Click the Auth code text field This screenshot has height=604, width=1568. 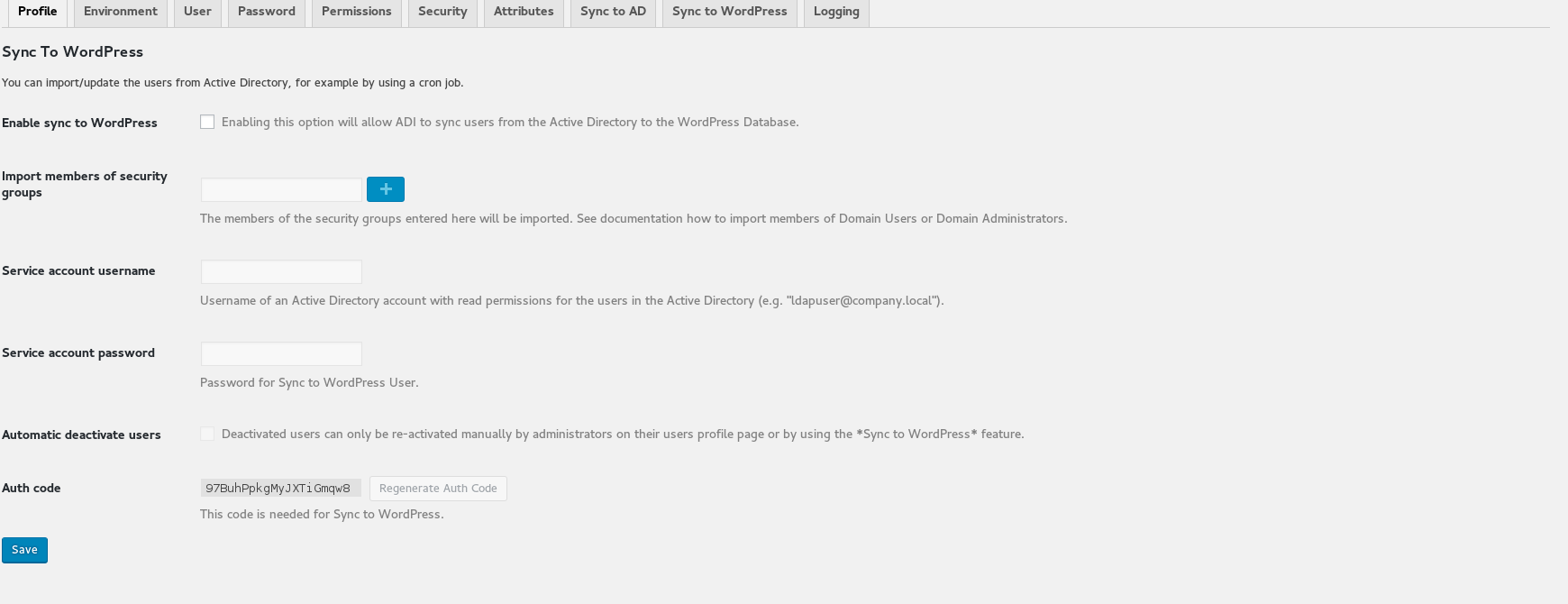(x=280, y=488)
